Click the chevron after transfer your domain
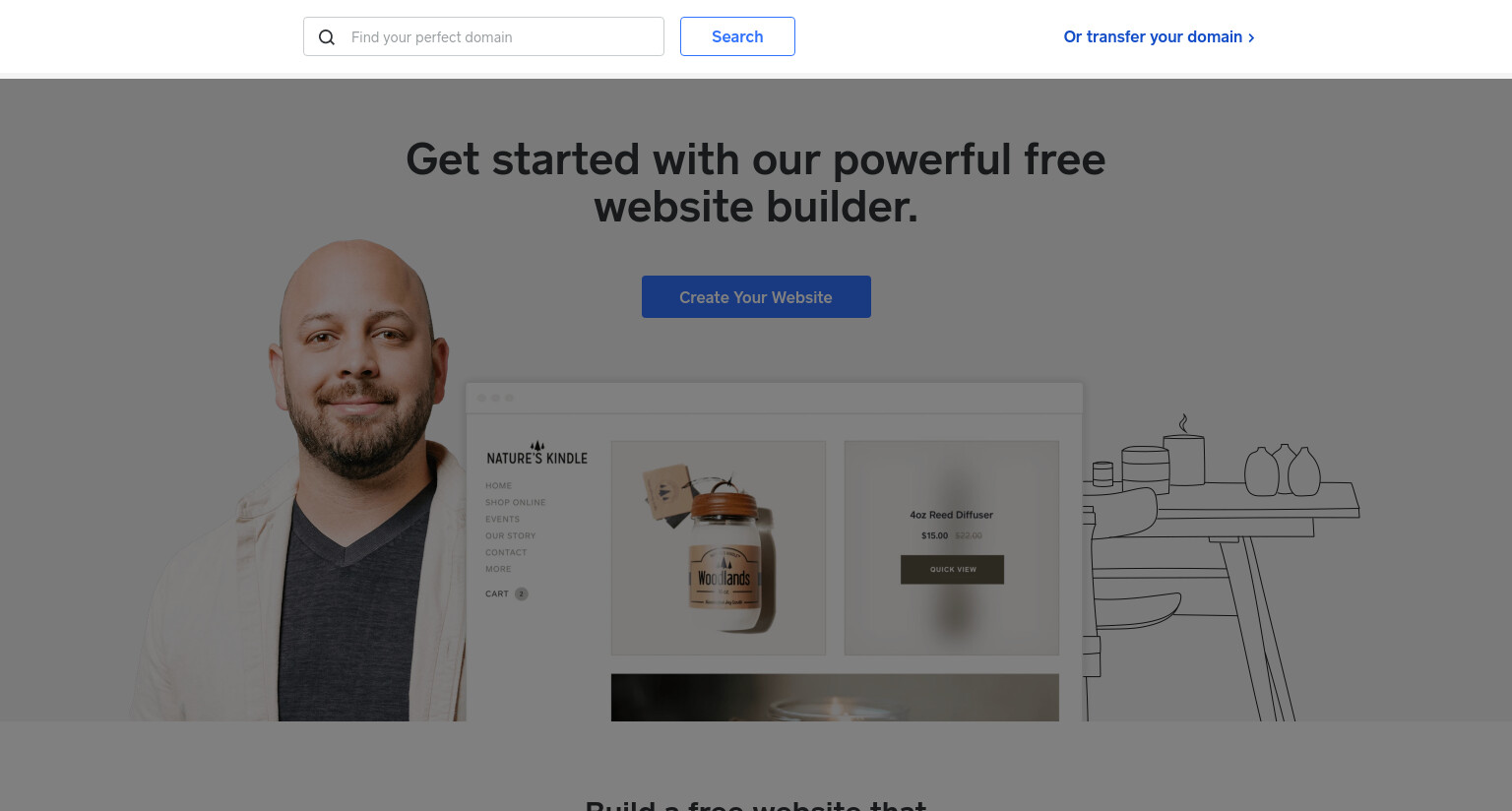Viewport: 1512px width, 811px height. coord(1251,37)
